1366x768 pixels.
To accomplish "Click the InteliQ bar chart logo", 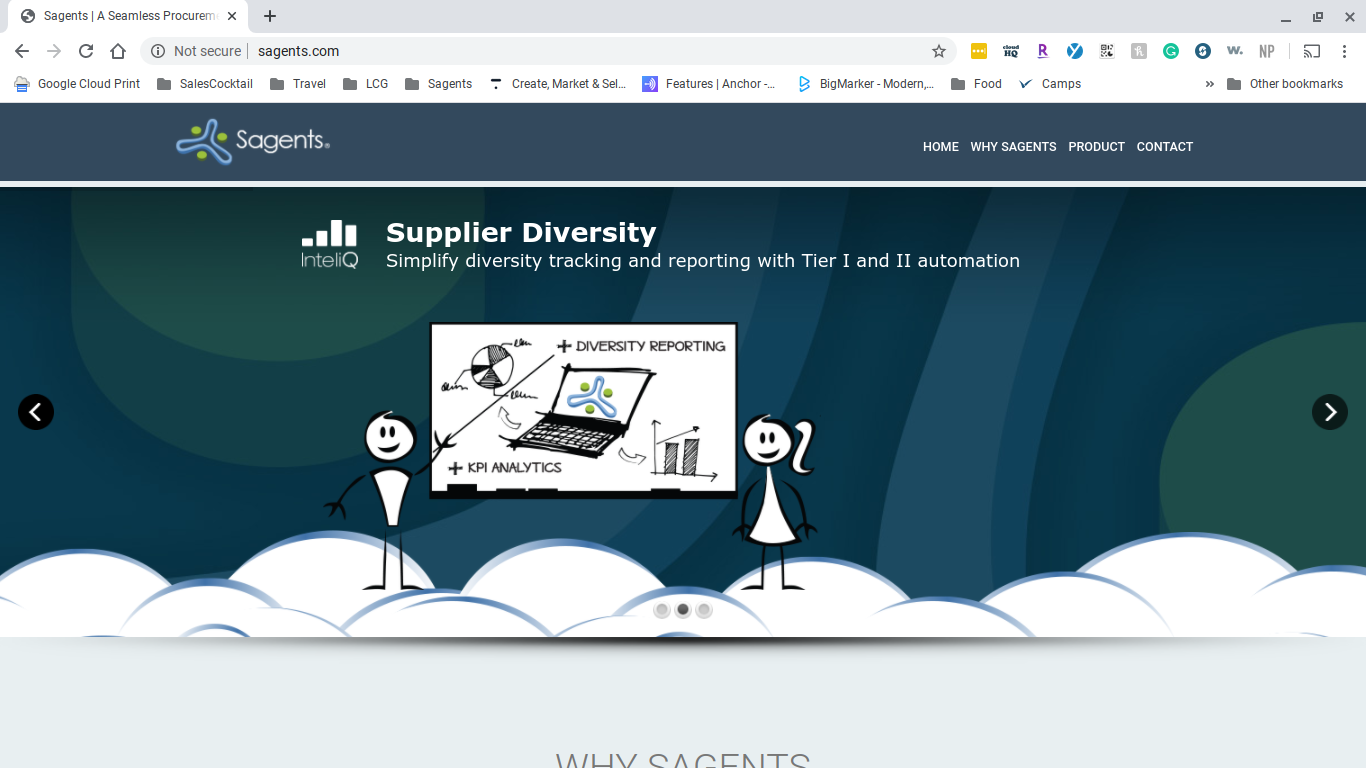I will (x=329, y=245).
